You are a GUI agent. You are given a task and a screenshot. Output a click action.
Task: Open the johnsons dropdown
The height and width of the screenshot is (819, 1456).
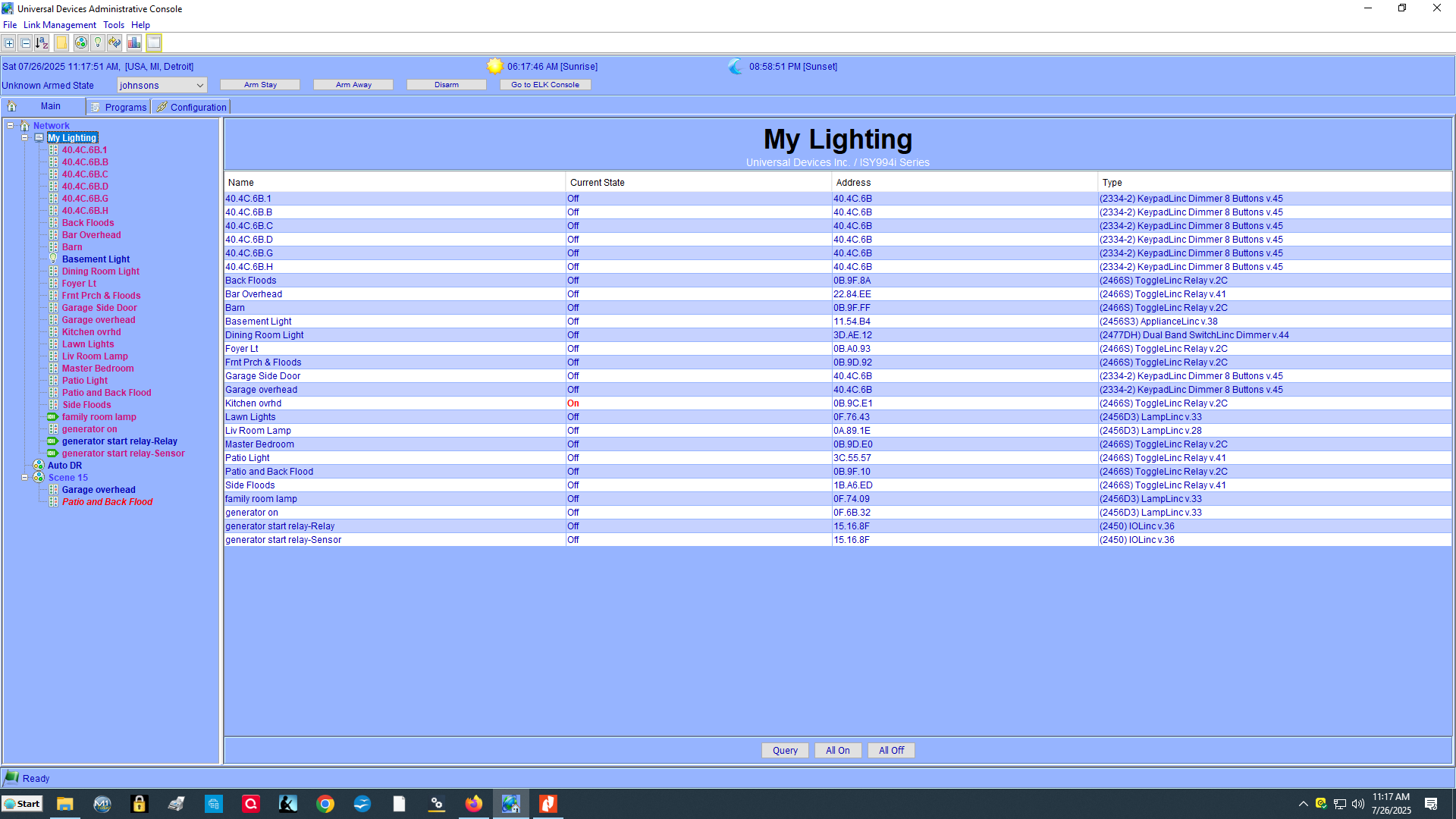click(162, 85)
